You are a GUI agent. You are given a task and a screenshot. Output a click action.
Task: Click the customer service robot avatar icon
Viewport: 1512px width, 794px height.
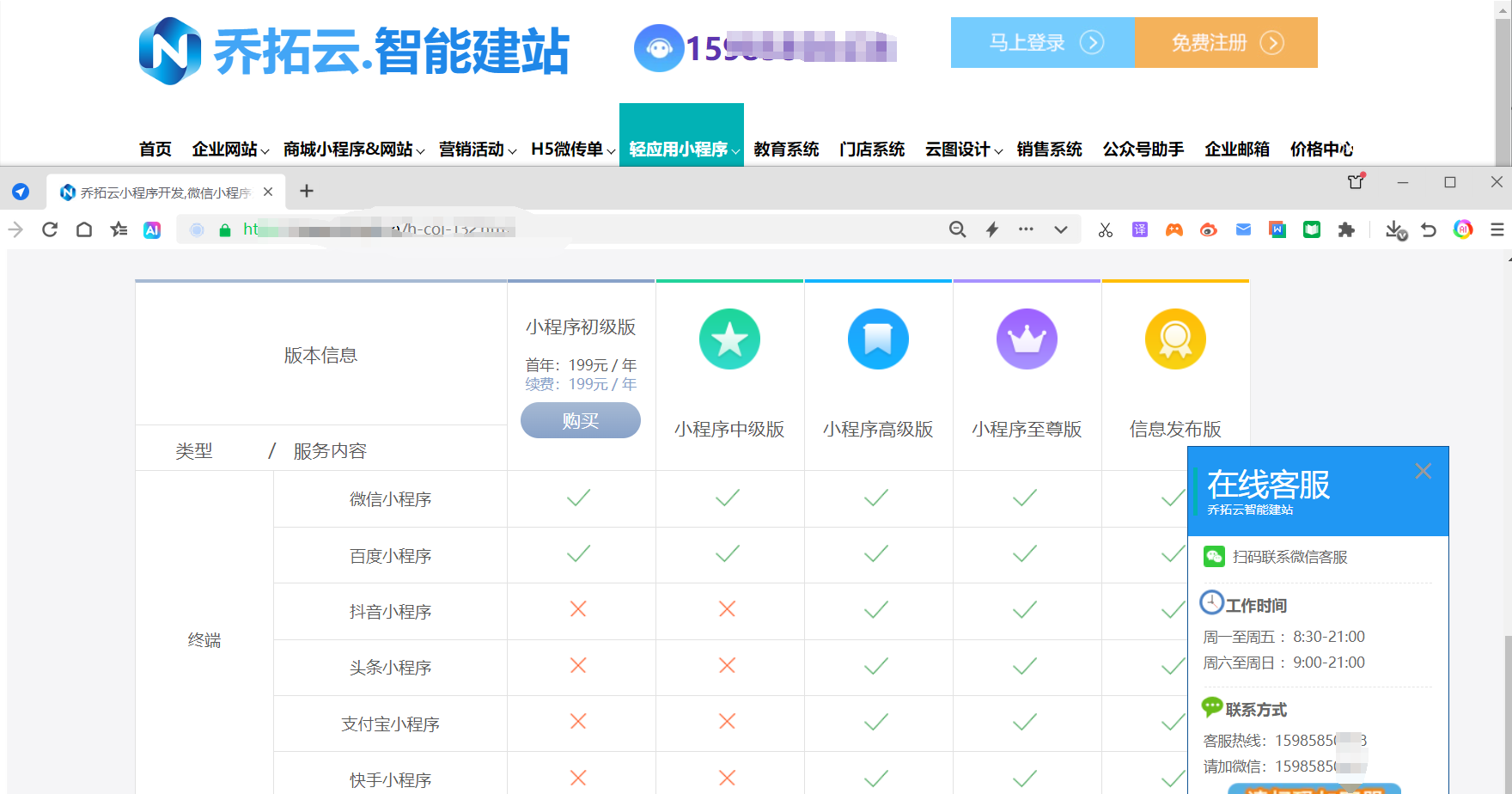coord(659,48)
